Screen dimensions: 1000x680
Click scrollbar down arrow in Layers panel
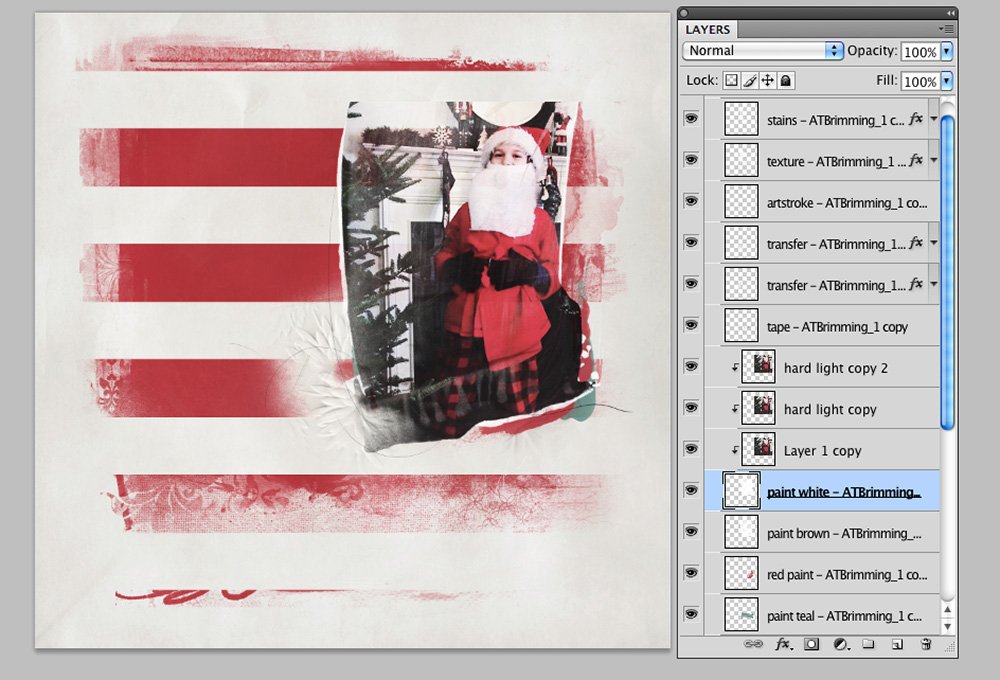tap(948, 626)
